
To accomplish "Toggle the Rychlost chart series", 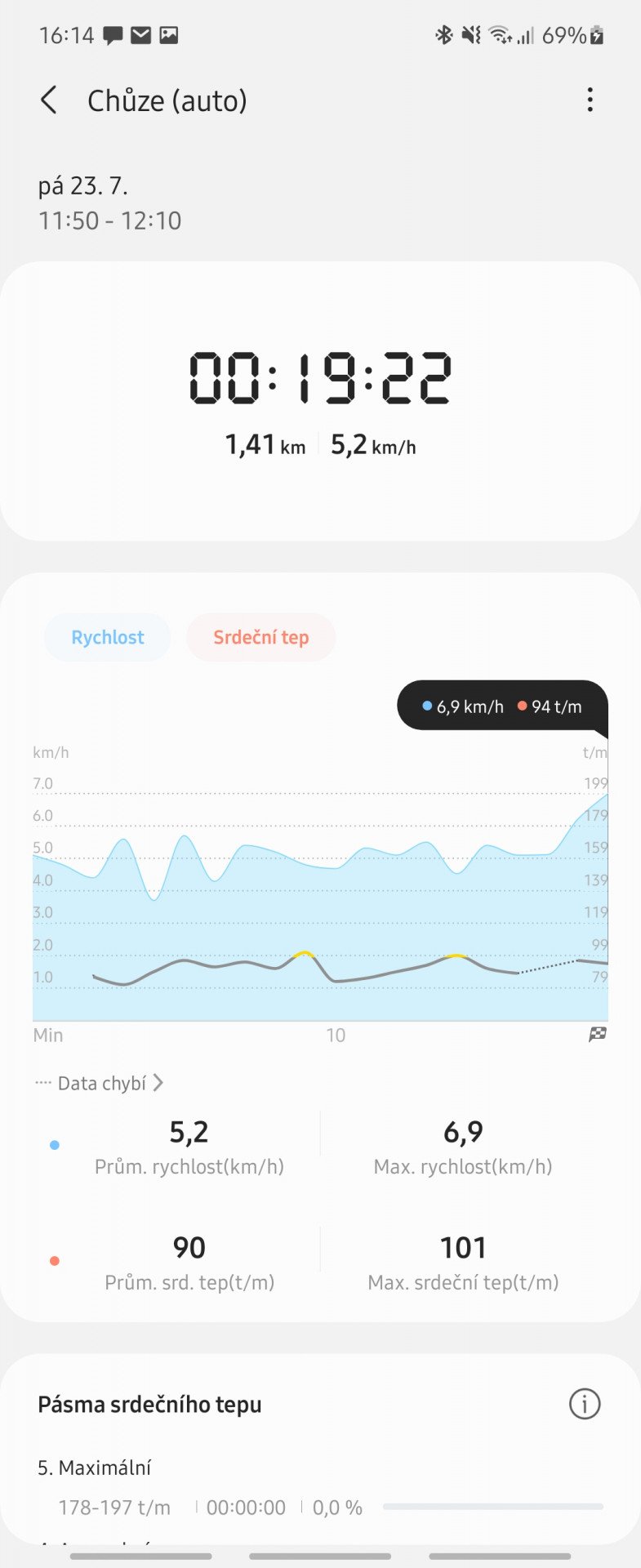I will tap(107, 637).
